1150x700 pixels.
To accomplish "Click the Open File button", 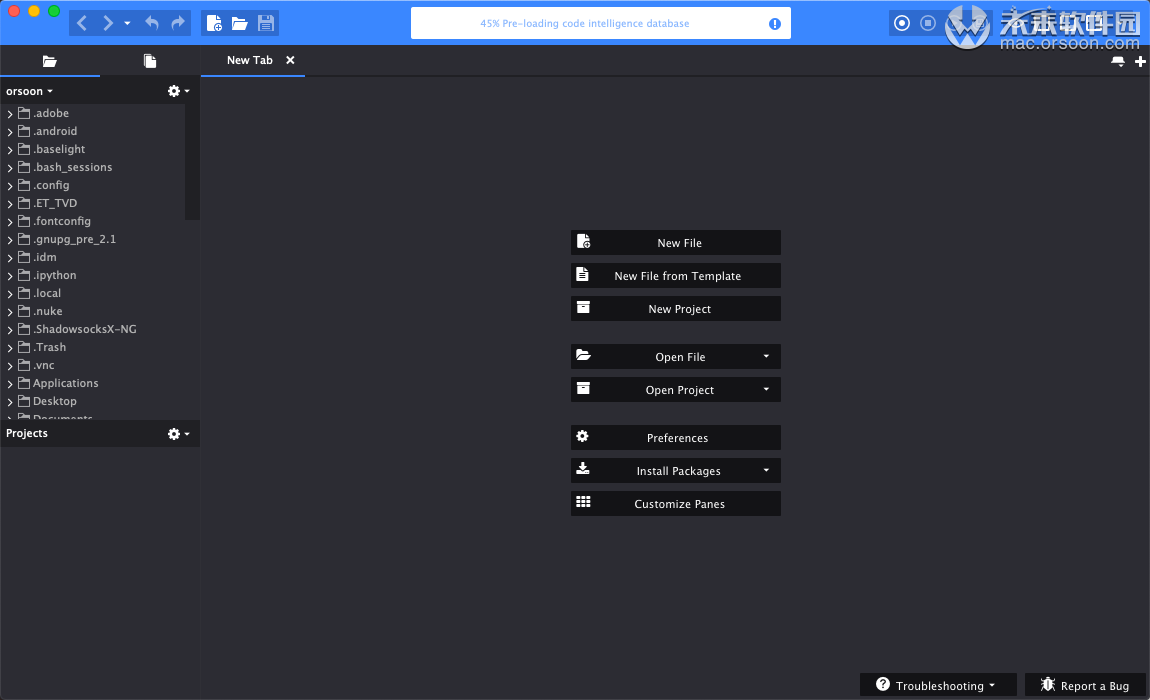I will 675,357.
